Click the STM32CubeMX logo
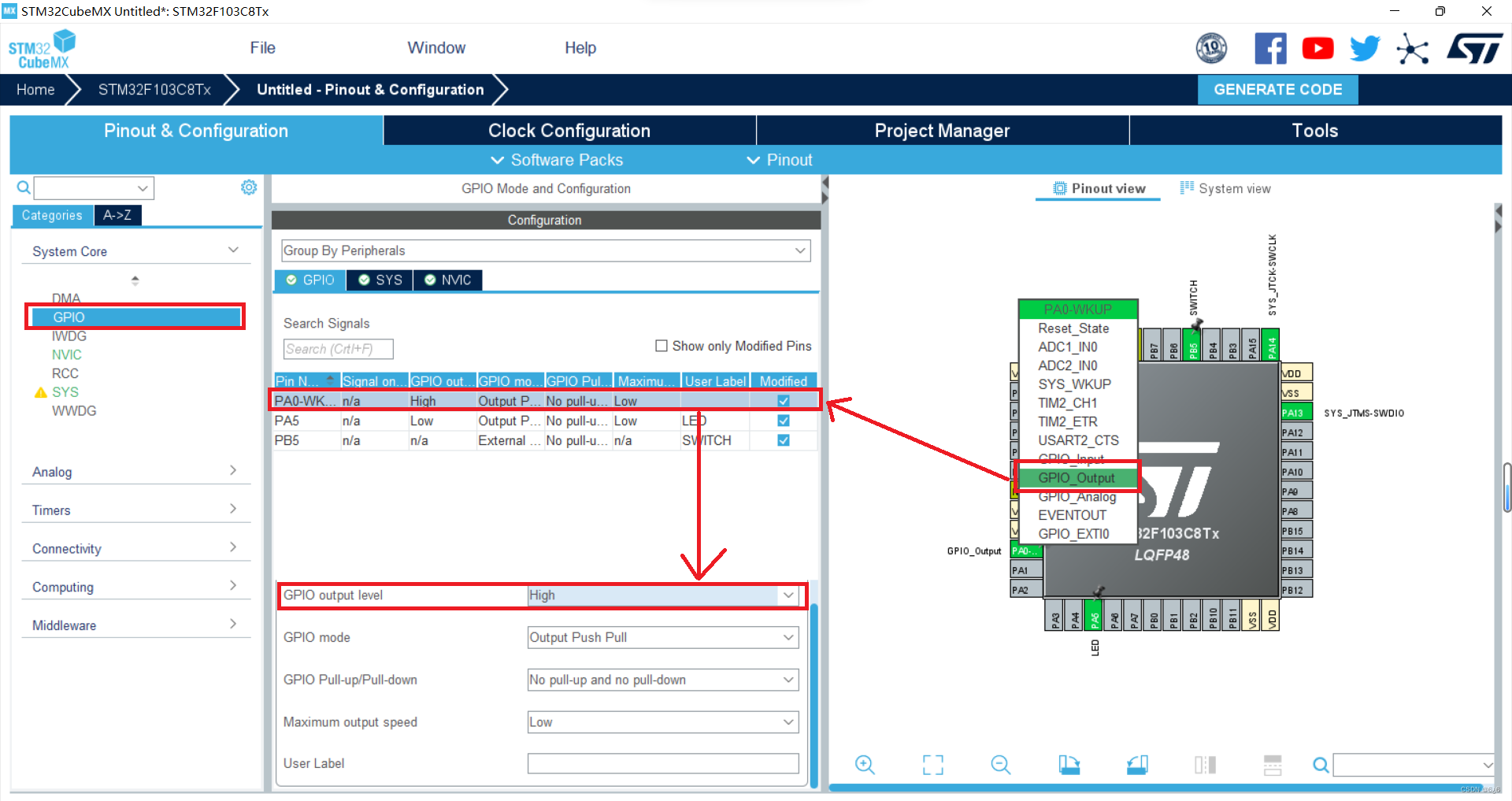Image resolution: width=1512 pixels, height=801 pixels. click(x=43, y=50)
